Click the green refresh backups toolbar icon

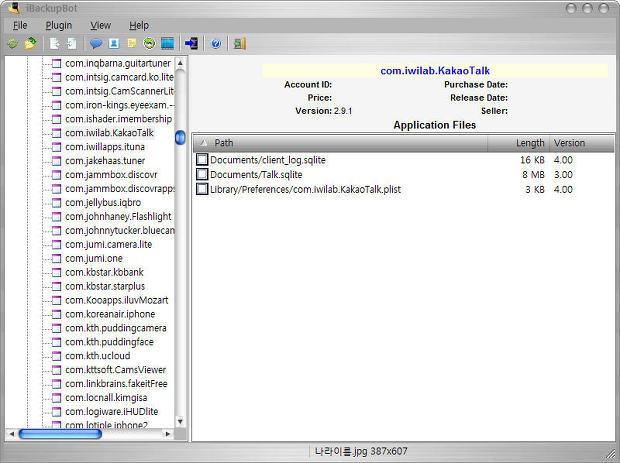click(x=12, y=43)
